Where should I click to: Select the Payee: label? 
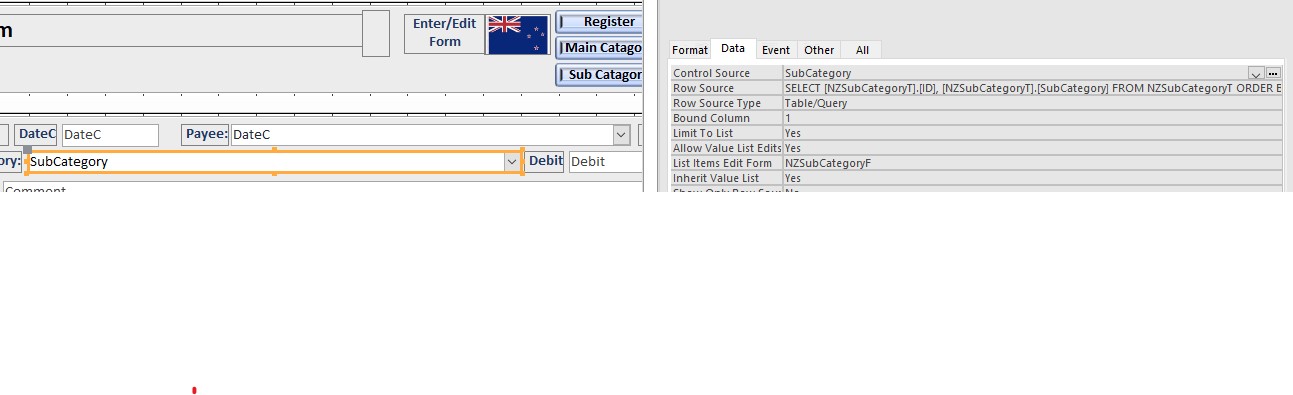click(x=205, y=134)
